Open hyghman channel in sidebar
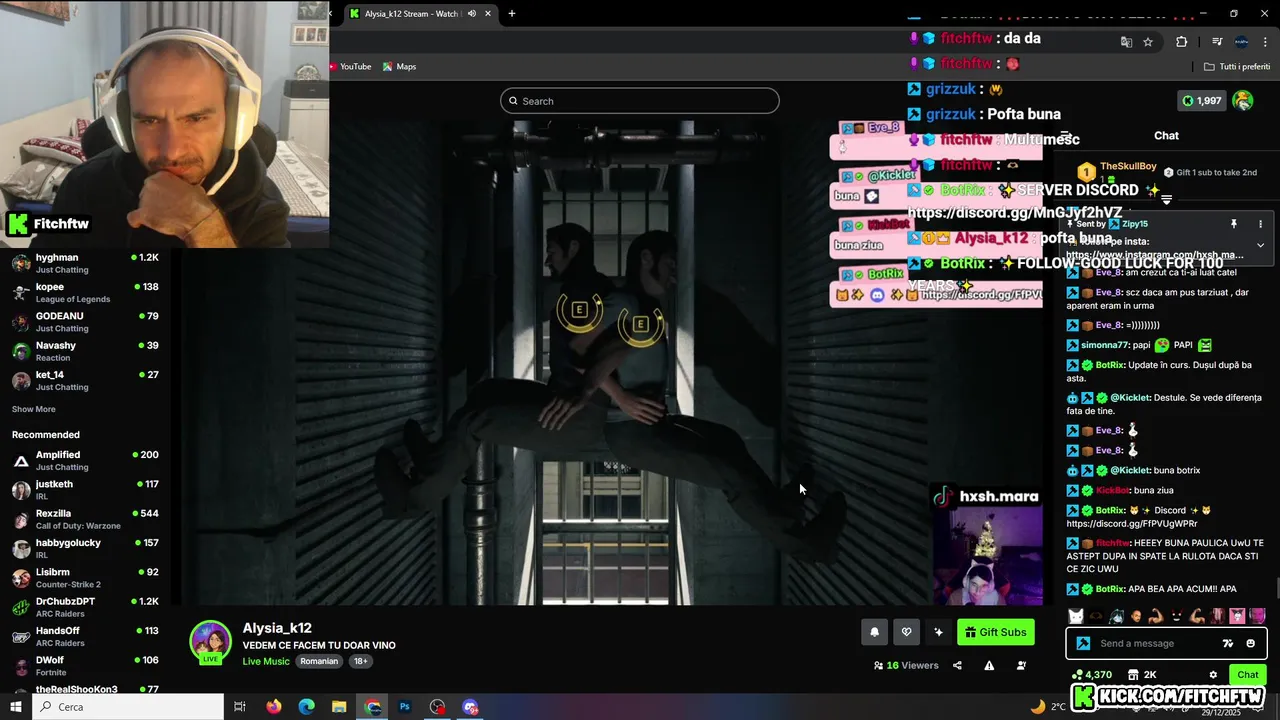1280x720 pixels. 85,263
